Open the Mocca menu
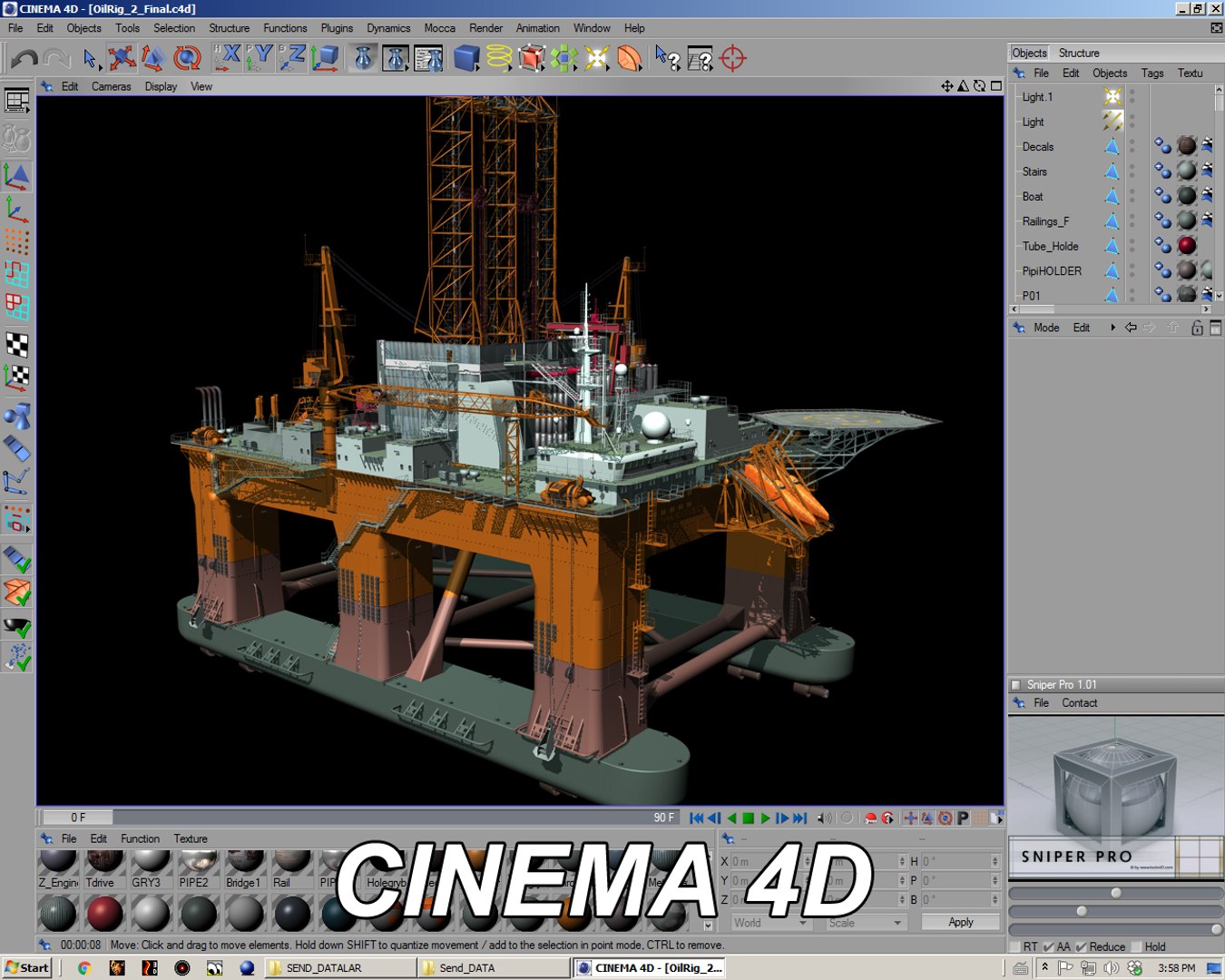 (x=440, y=28)
